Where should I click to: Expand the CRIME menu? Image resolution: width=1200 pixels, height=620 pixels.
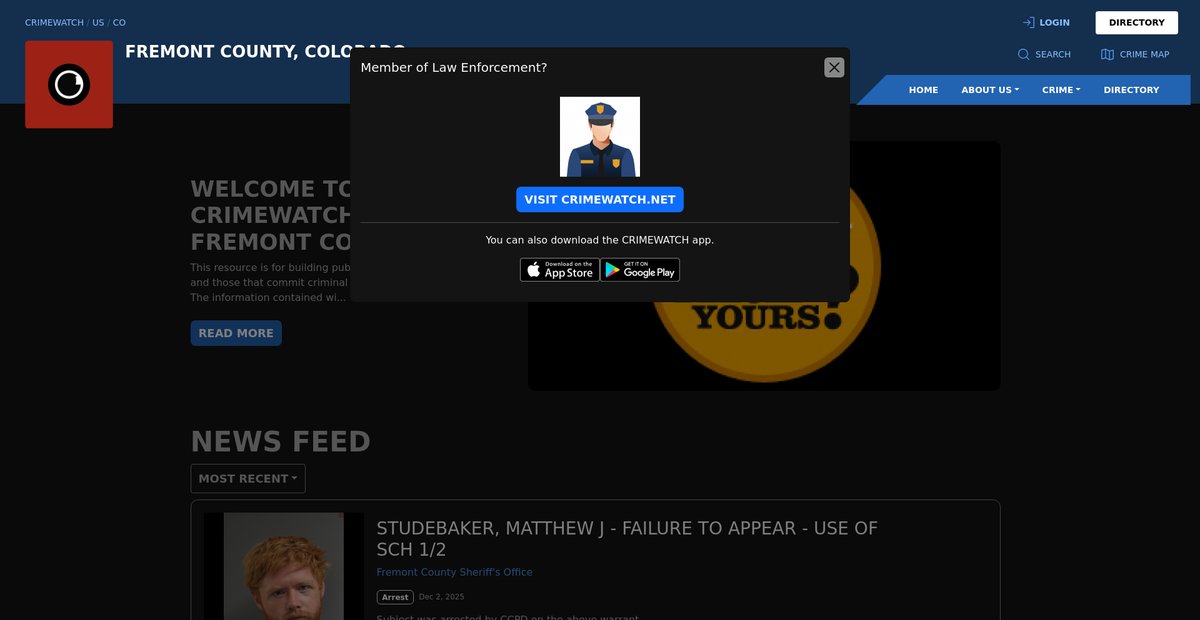1061,90
